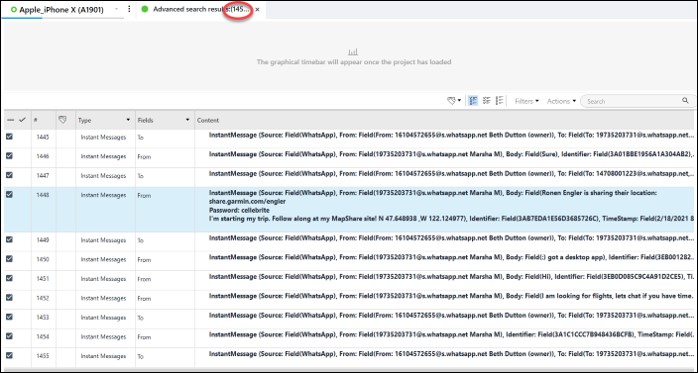Screen dimensions: 698x373
Task: Uncheck the checkbox for row 1450
Action: (x=9, y=259)
